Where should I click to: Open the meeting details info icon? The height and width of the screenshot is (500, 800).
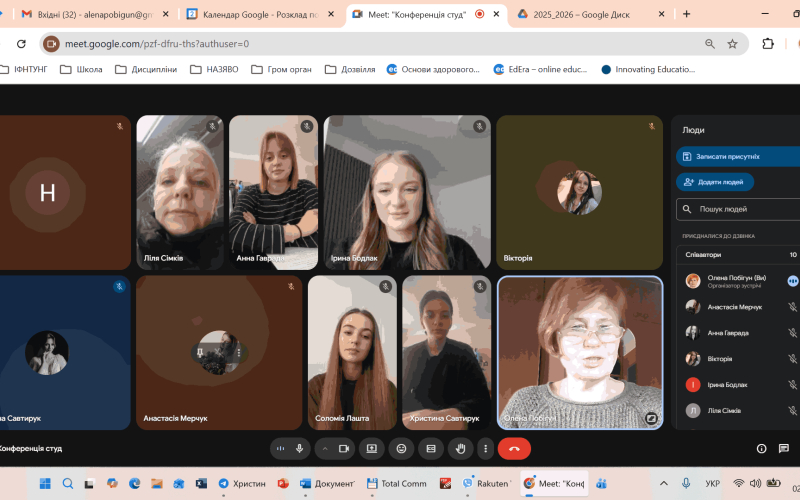pos(761,449)
